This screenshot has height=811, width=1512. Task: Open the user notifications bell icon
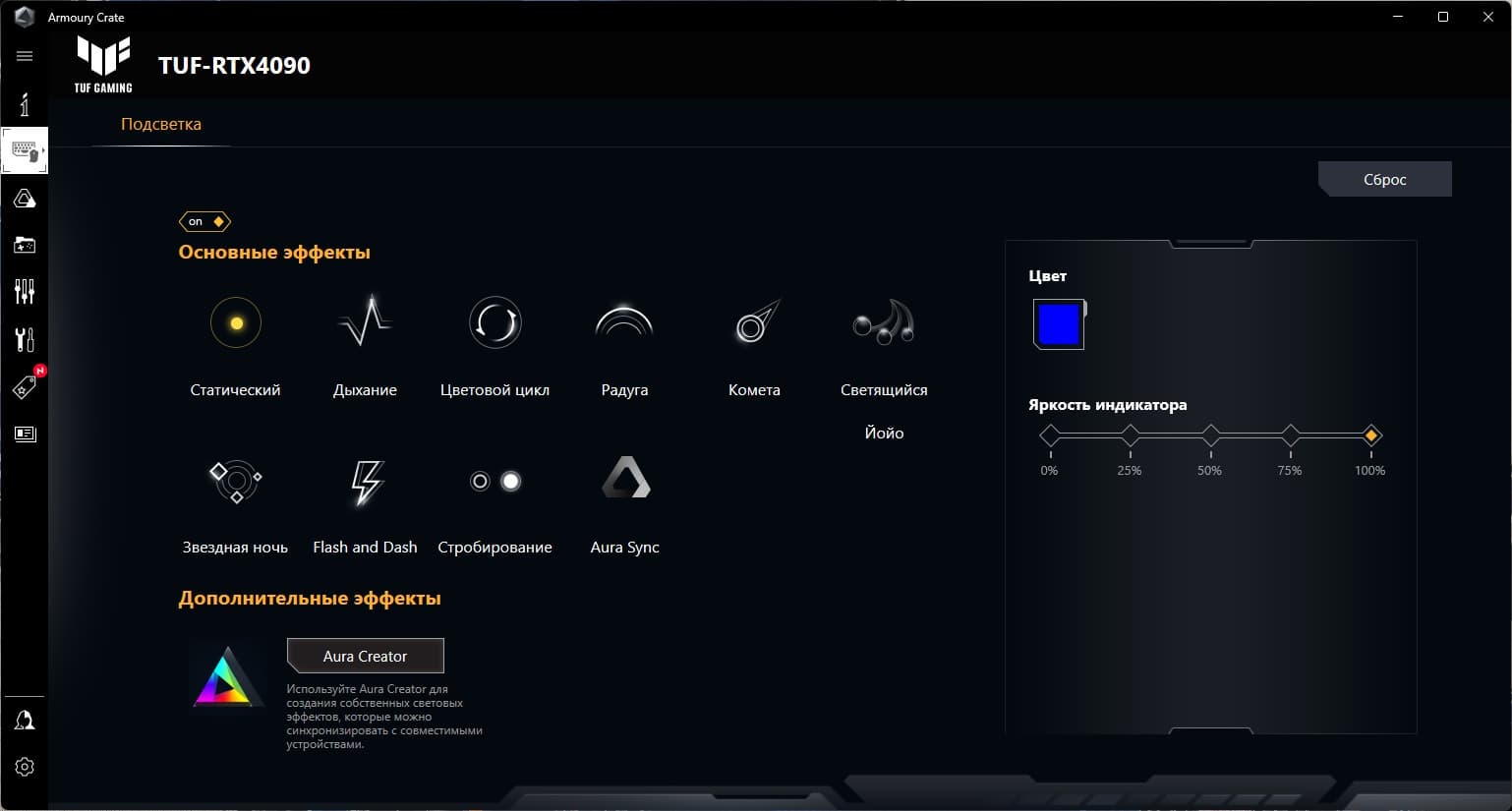(25, 721)
